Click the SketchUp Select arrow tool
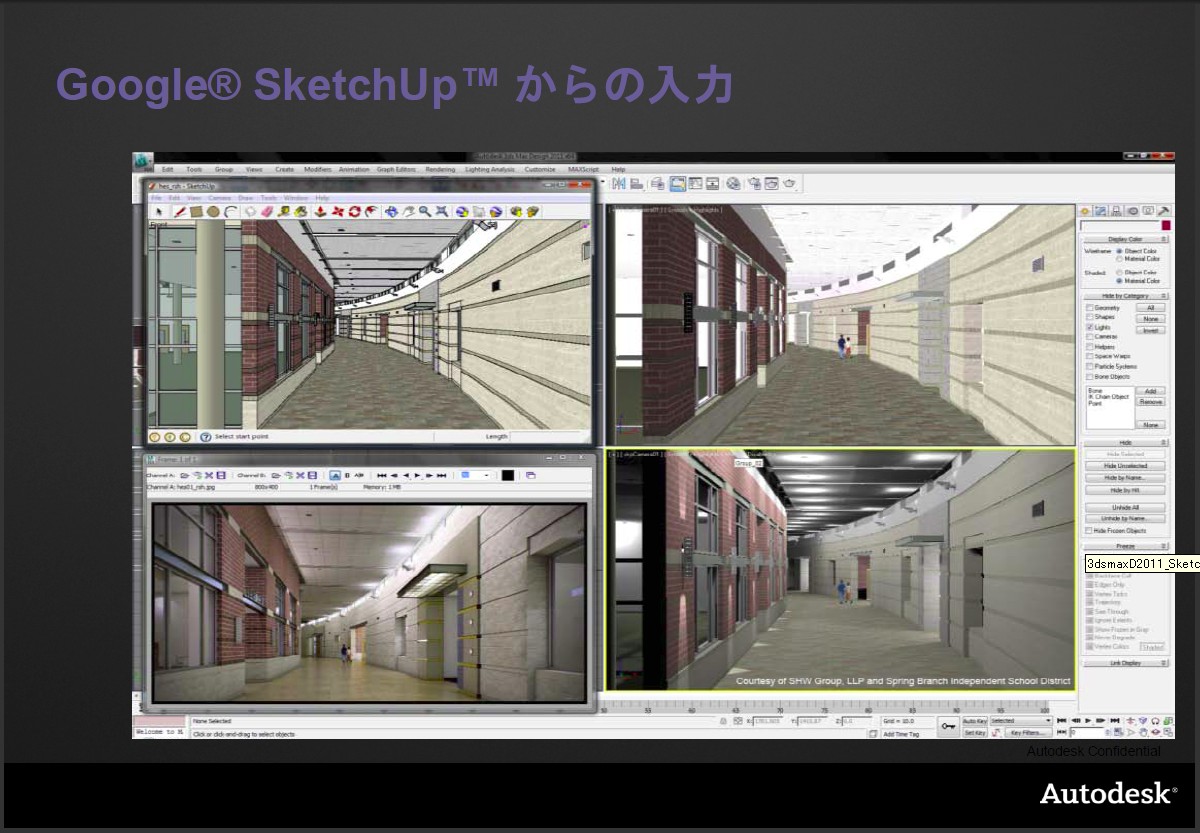The height and width of the screenshot is (833, 1200). pos(157,212)
